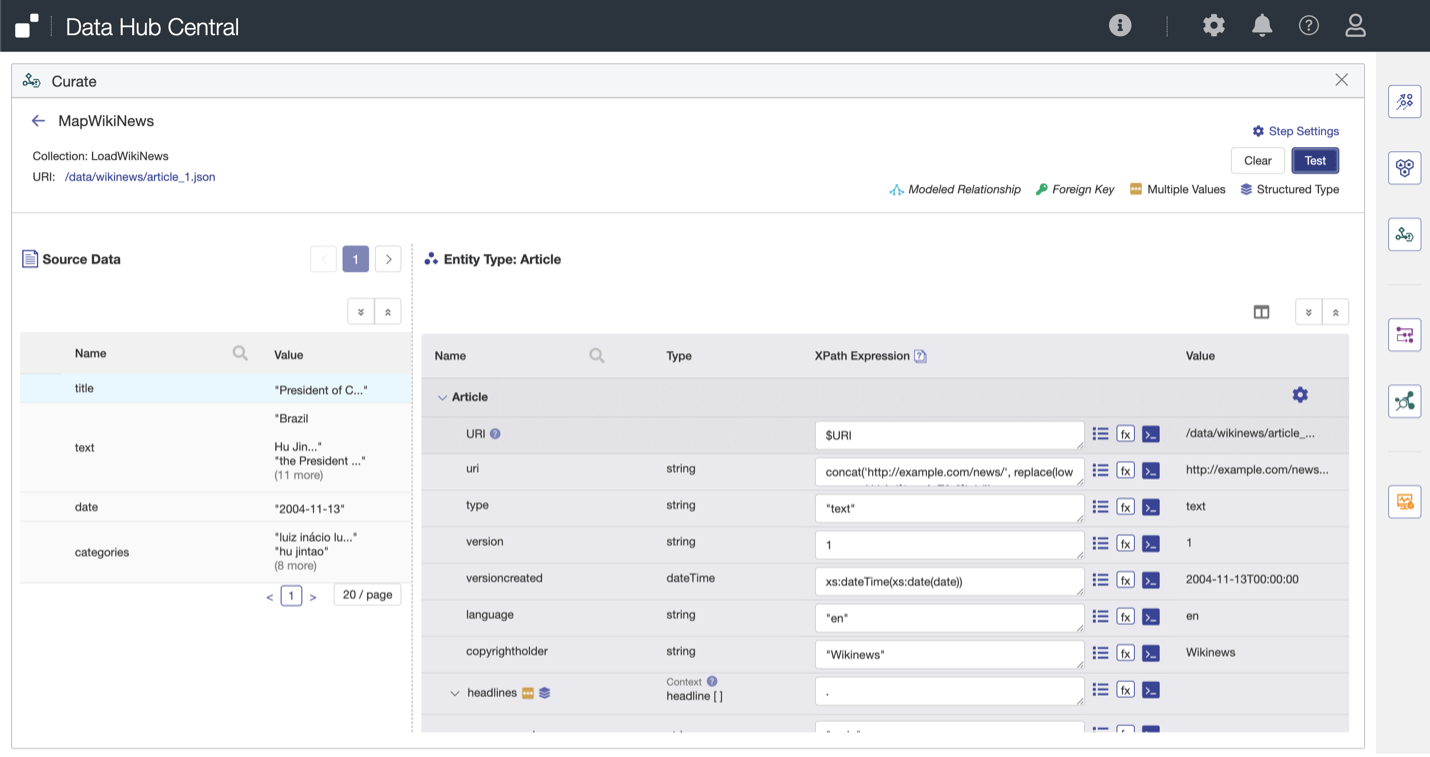Open the source field list icon for the type row
Viewport: 1430px width, 757px height.
coord(1100,507)
